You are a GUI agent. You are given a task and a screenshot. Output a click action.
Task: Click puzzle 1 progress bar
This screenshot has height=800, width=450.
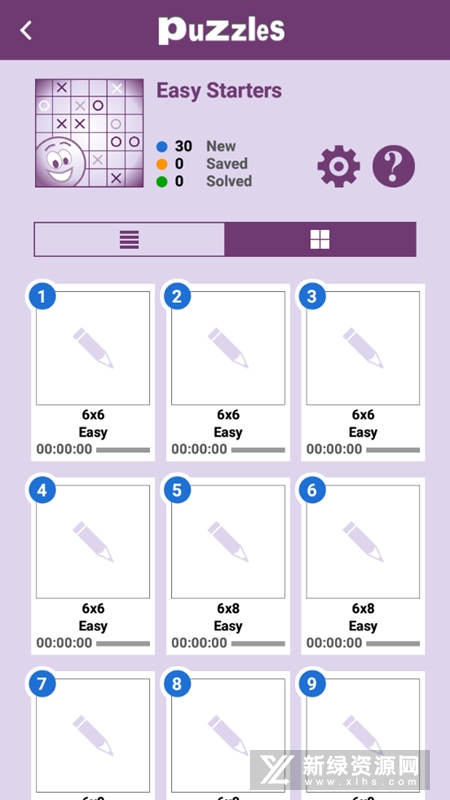(x=123, y=450)
